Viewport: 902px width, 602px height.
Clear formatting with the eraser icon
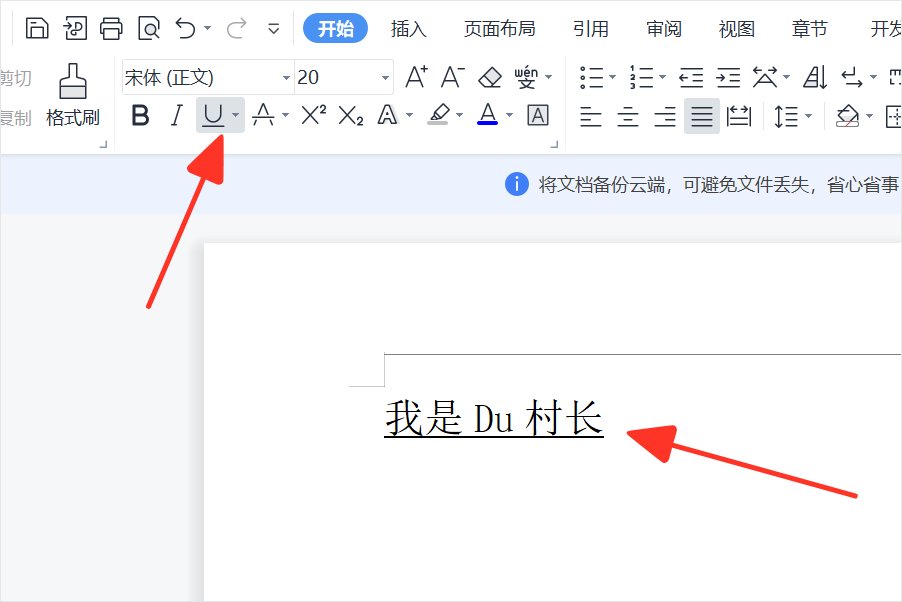click(489, 76)
